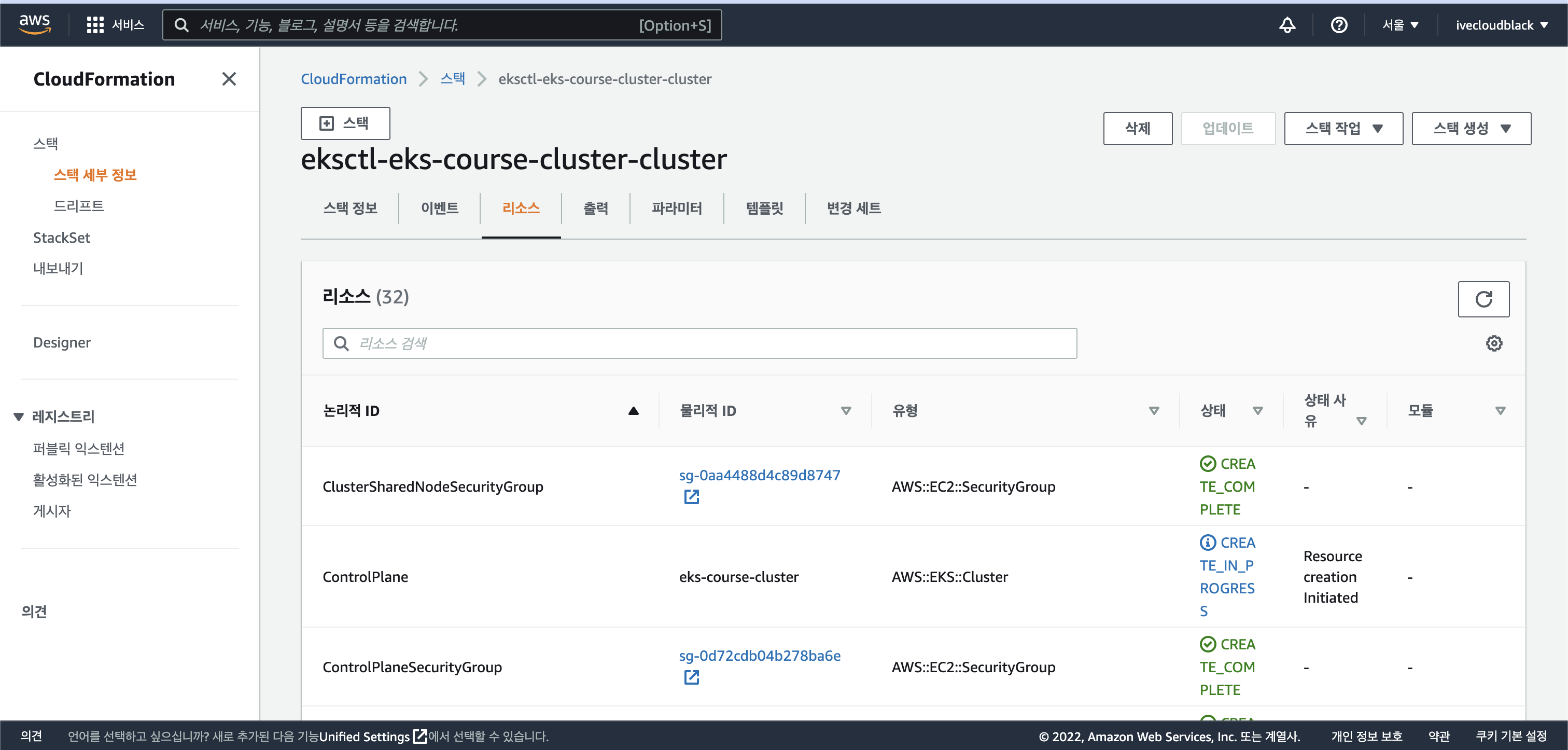Switch to the events tab

tap(440, 208)
